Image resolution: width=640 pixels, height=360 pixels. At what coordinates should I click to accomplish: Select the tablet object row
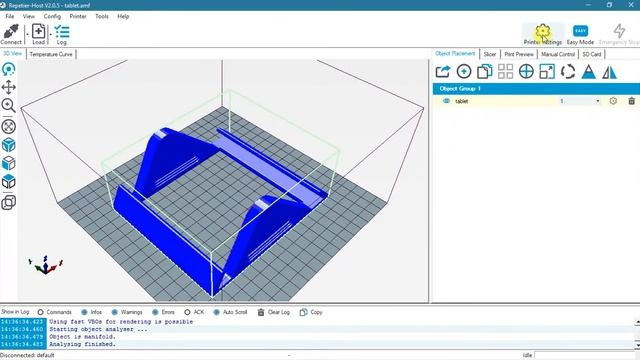(x=536, y=101)
